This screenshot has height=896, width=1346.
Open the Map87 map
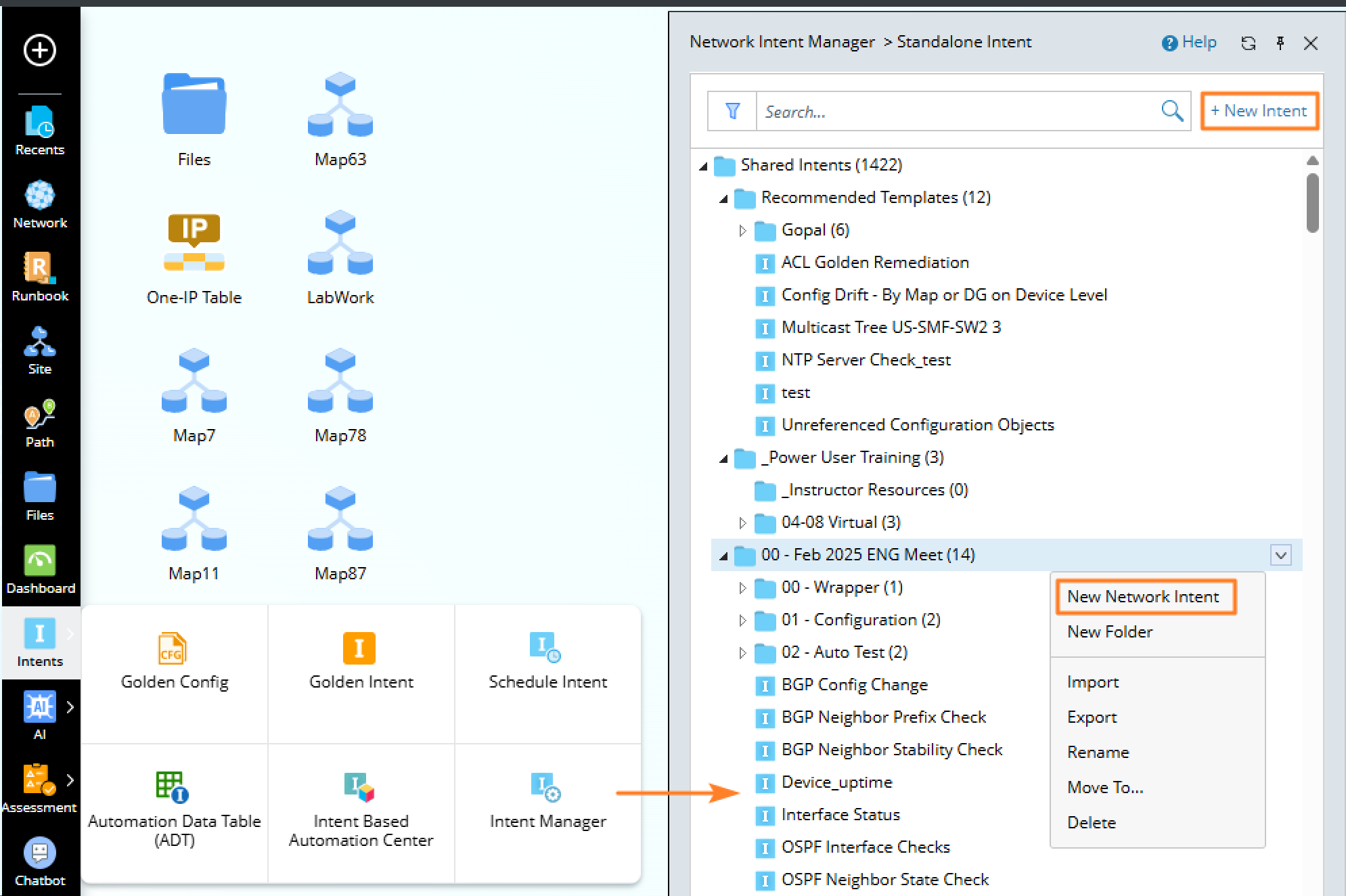340,534
